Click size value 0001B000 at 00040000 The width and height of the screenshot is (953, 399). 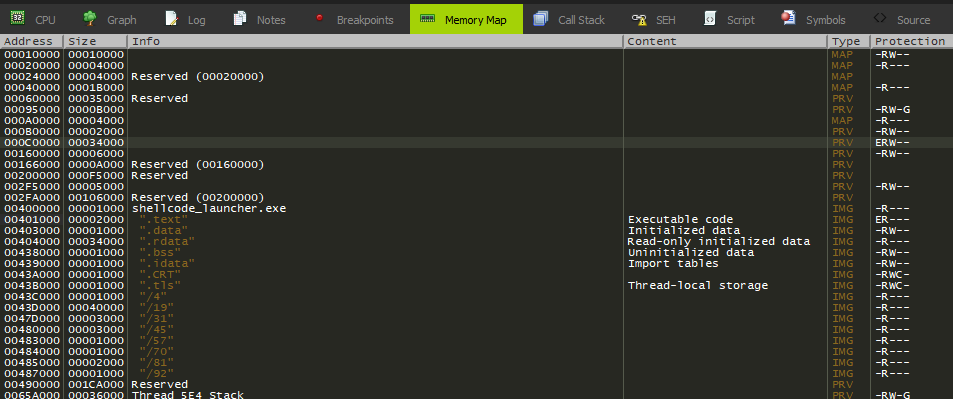95,88
